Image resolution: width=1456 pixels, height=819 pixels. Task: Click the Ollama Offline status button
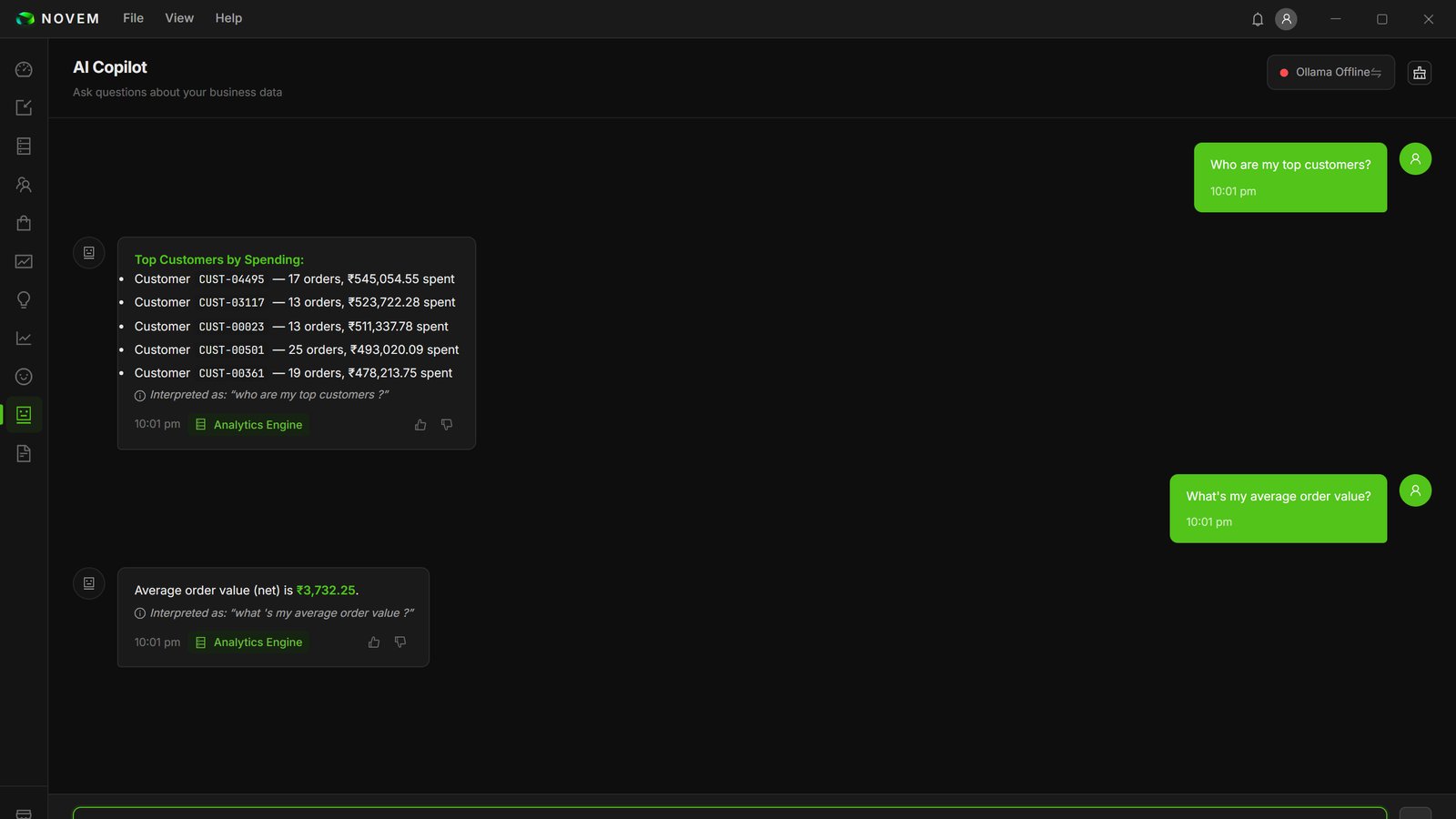pyautogui.click(x=1330, y=73)
